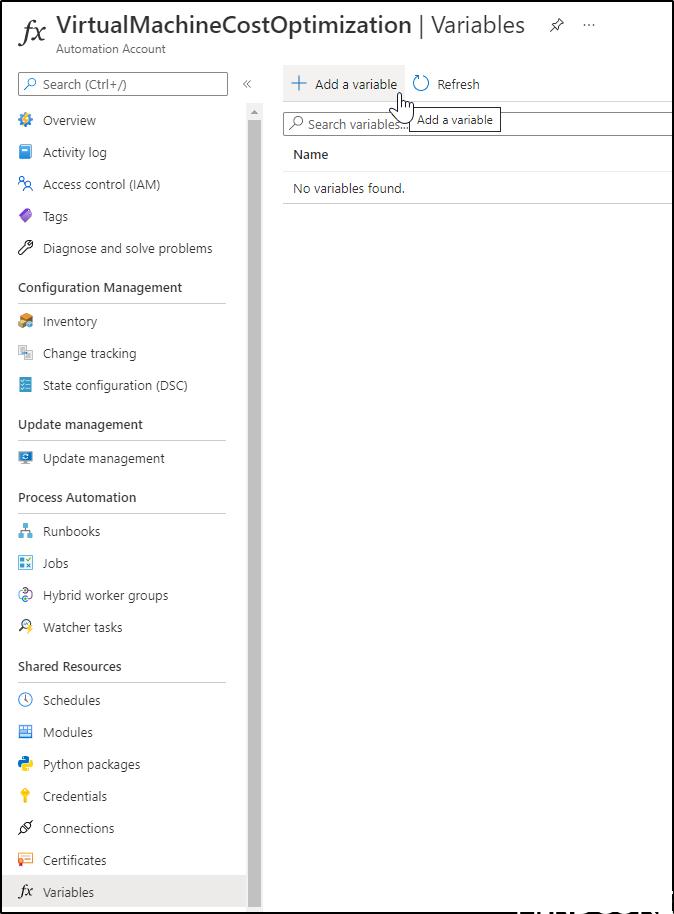Open Modules link in sidebar
Screen dimensions: 674x914
[68, 733]
